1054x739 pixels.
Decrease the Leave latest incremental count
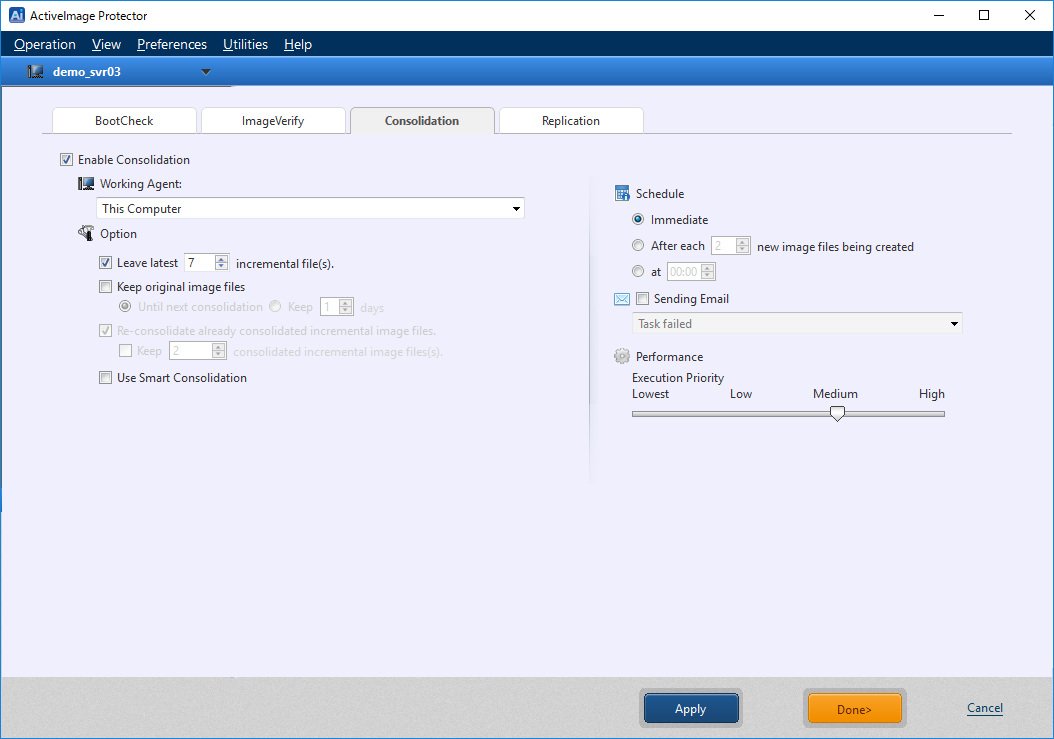pos(222,267)
